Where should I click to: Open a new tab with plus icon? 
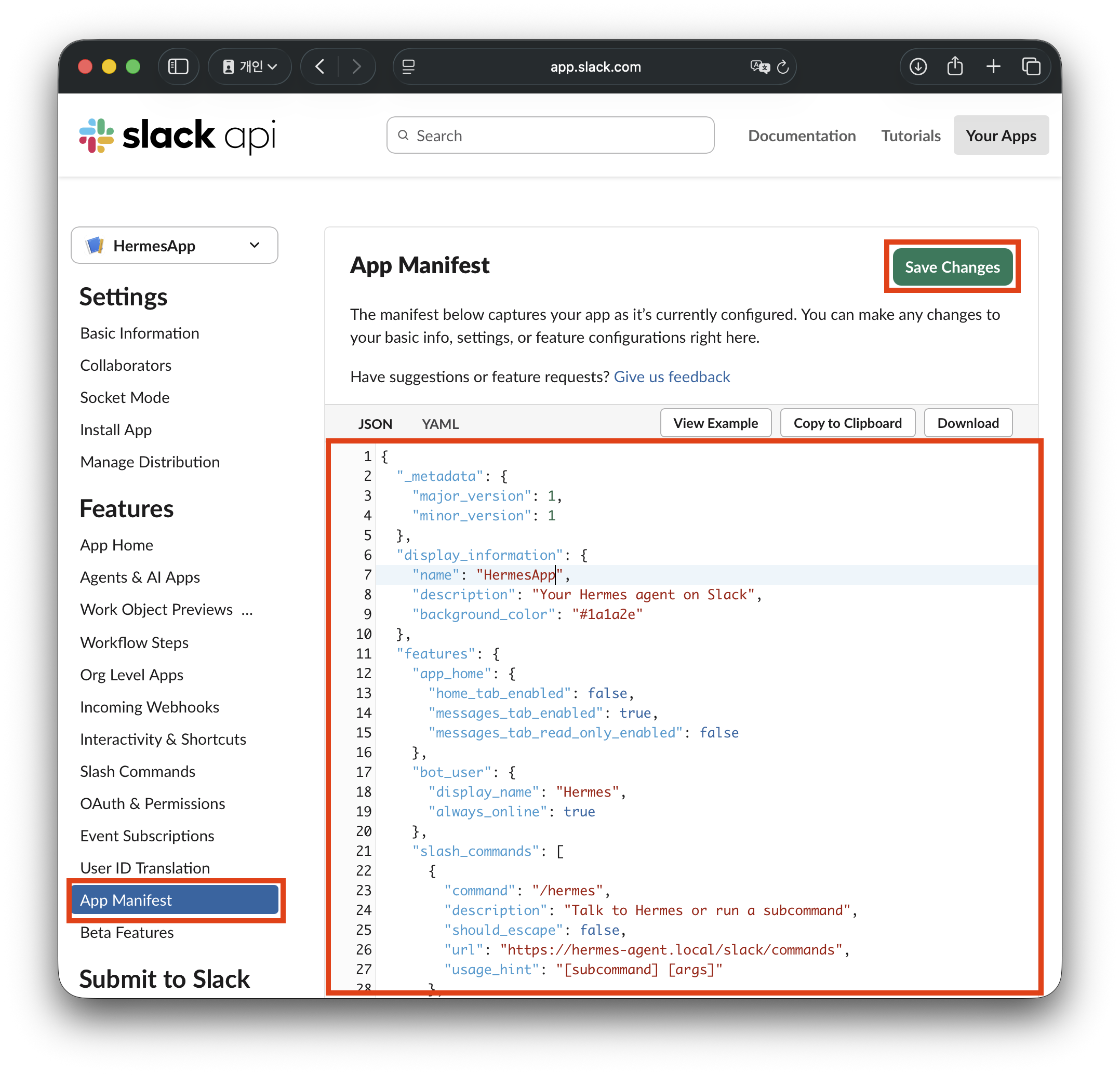(x=993, y=67)
